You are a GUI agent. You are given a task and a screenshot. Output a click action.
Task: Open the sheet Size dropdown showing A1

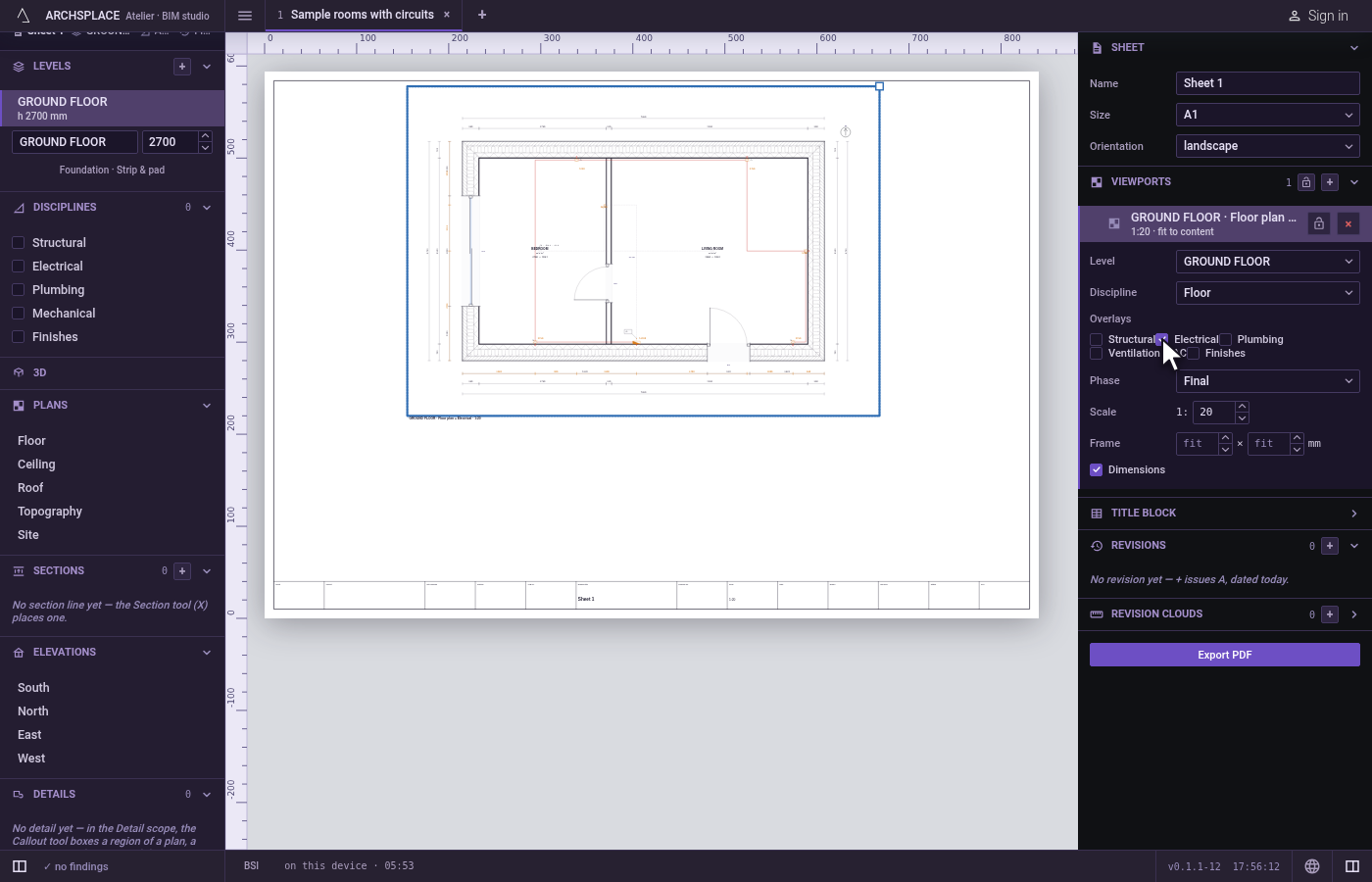coord(1267,115)
